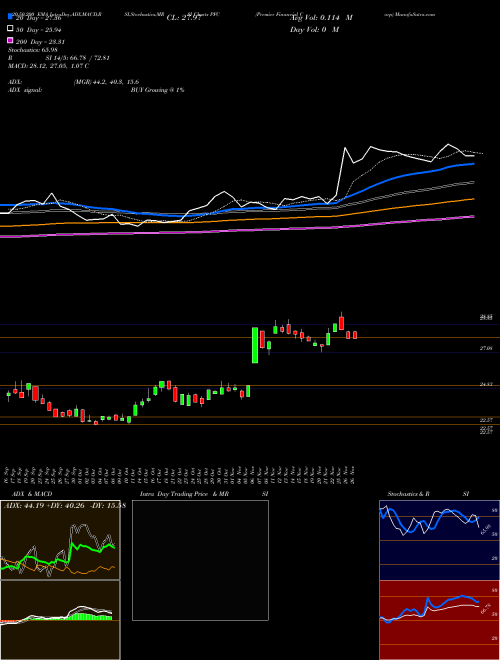The width and height of the screenshot is (500, 660).
Task: Click the 'Avg Vol: 0.114 M' text
Action: (321, 18)
